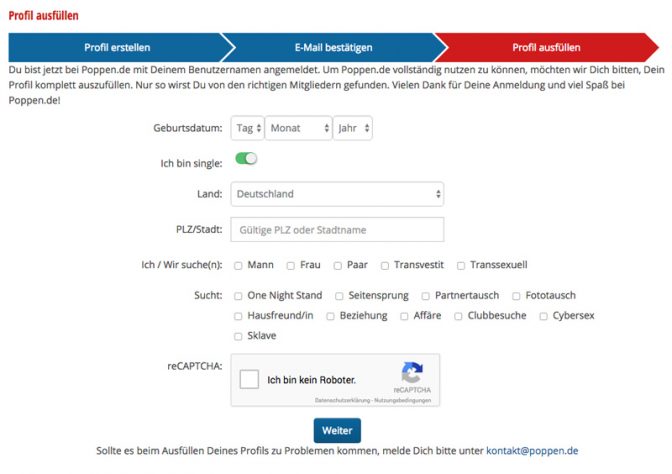Toggle the 'Ich bin single' switch
The height and width of the screenshot is (474, 672).
pyautogui.click(x=246, y=159)
